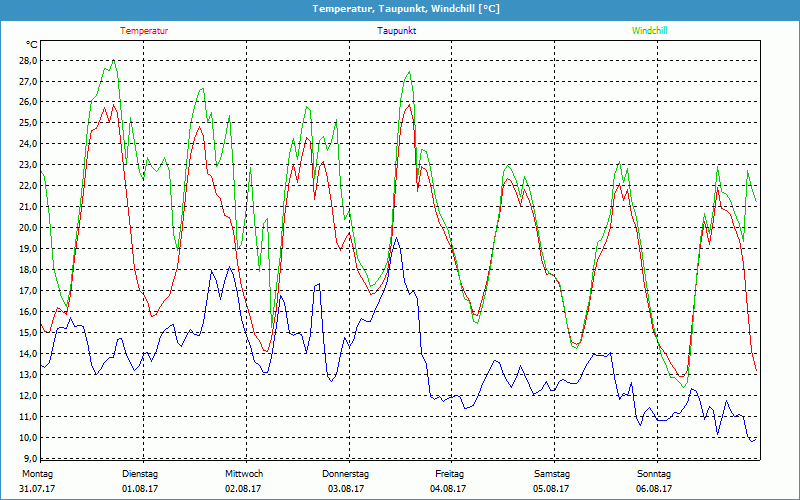Viewport: 800px width, 500px height.
Task: Click the red Temperatur legend label
Action: pos(144,31)
